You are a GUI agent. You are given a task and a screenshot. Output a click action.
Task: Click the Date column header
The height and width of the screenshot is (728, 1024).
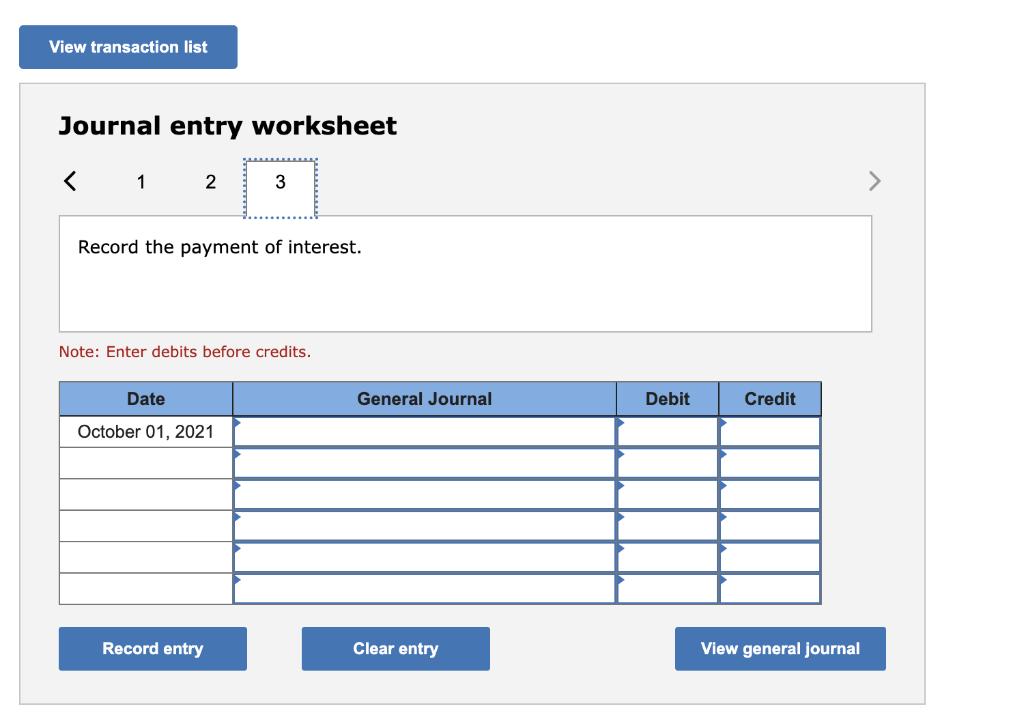pos(146,399)
